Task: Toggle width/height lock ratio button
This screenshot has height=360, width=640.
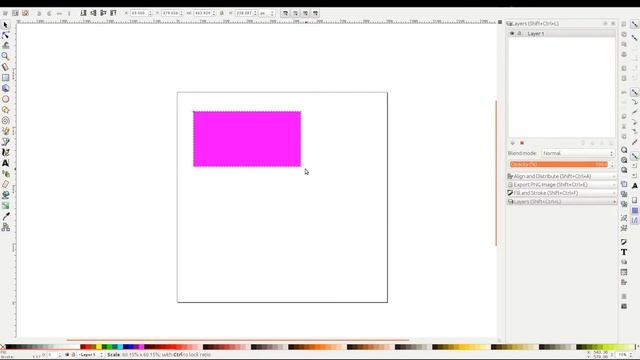Action: (x=222, y=13)
